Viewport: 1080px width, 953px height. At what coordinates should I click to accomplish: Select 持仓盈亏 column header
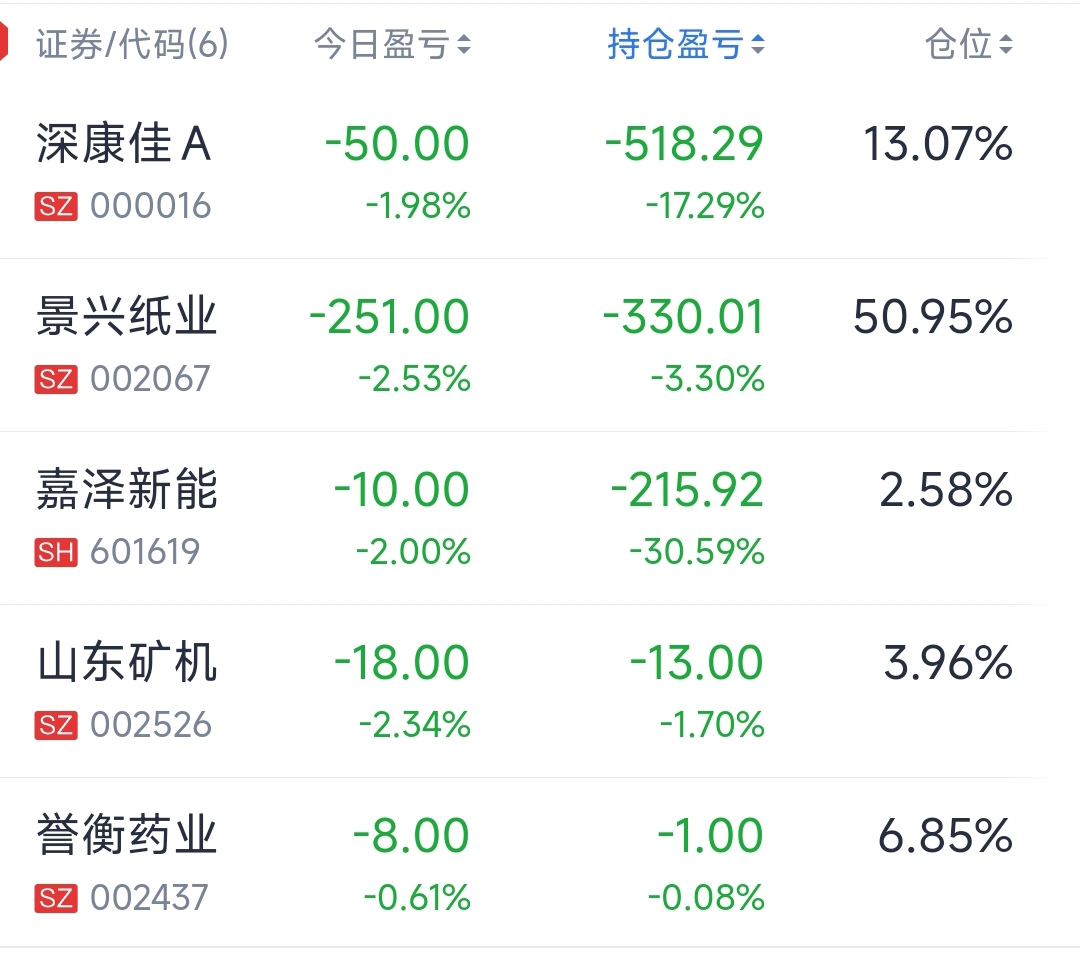click(686, 45)
